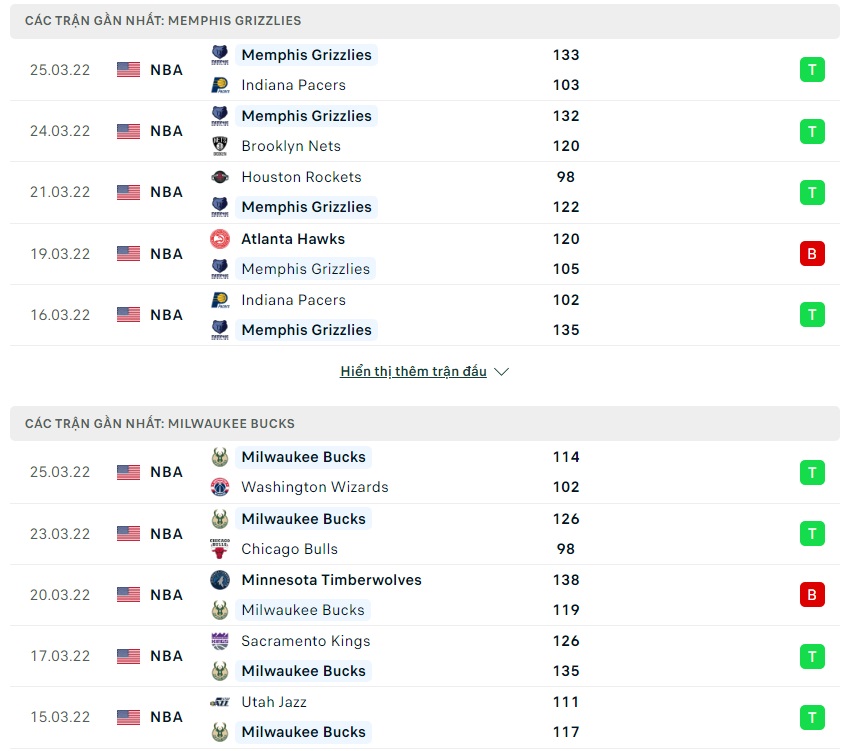Open the Milwaukee Bucks vs Washington Wizards match

coord(400,472)
